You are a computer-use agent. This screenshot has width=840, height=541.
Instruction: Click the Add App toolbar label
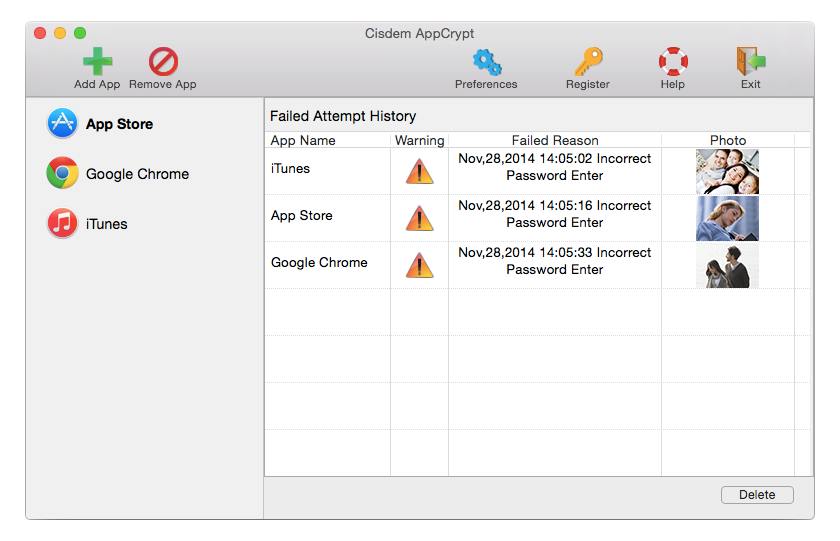tap(97, 84)
